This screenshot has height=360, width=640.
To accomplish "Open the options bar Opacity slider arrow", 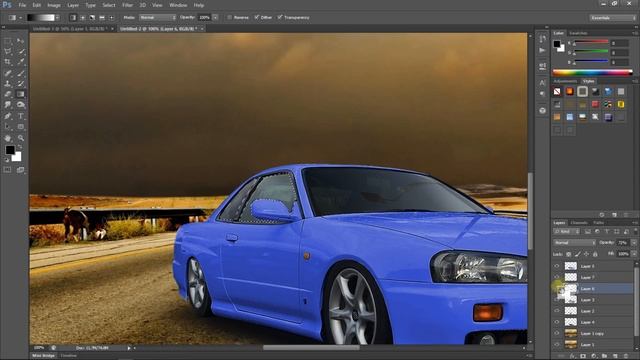I will [x=215, y=18].
